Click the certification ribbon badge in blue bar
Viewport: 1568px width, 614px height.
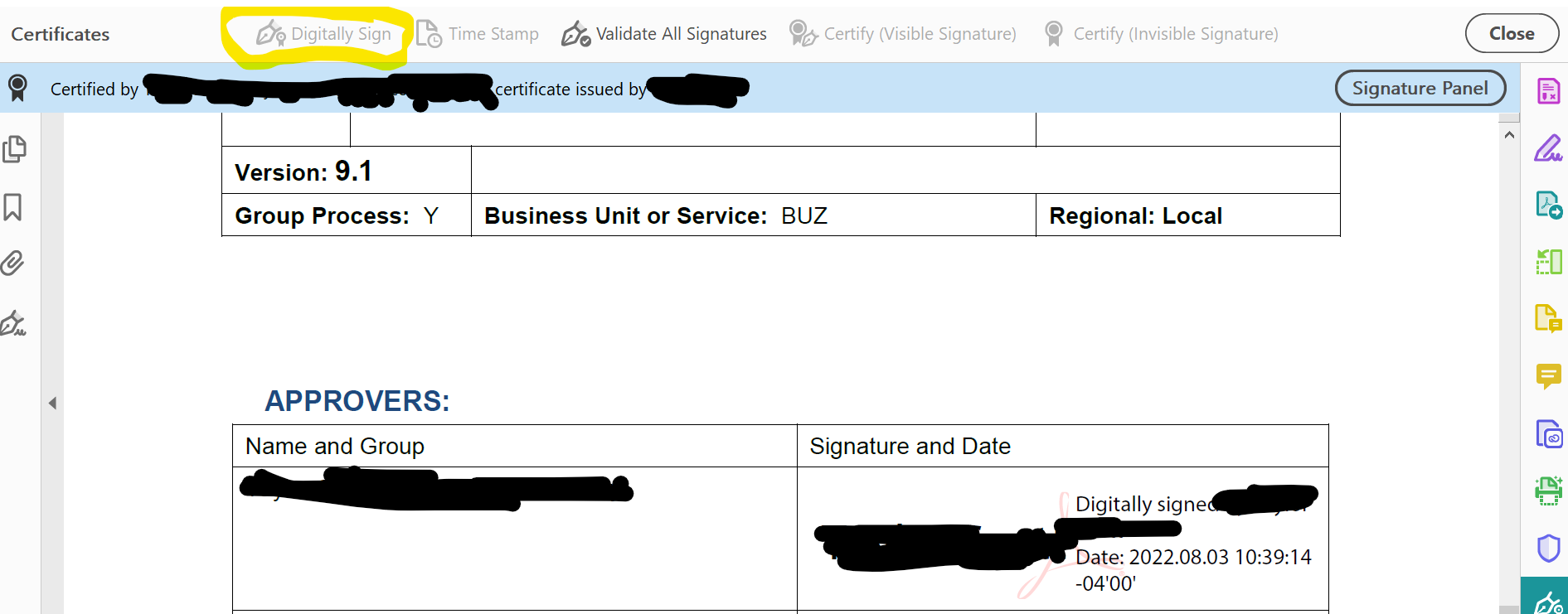[17, 88]
